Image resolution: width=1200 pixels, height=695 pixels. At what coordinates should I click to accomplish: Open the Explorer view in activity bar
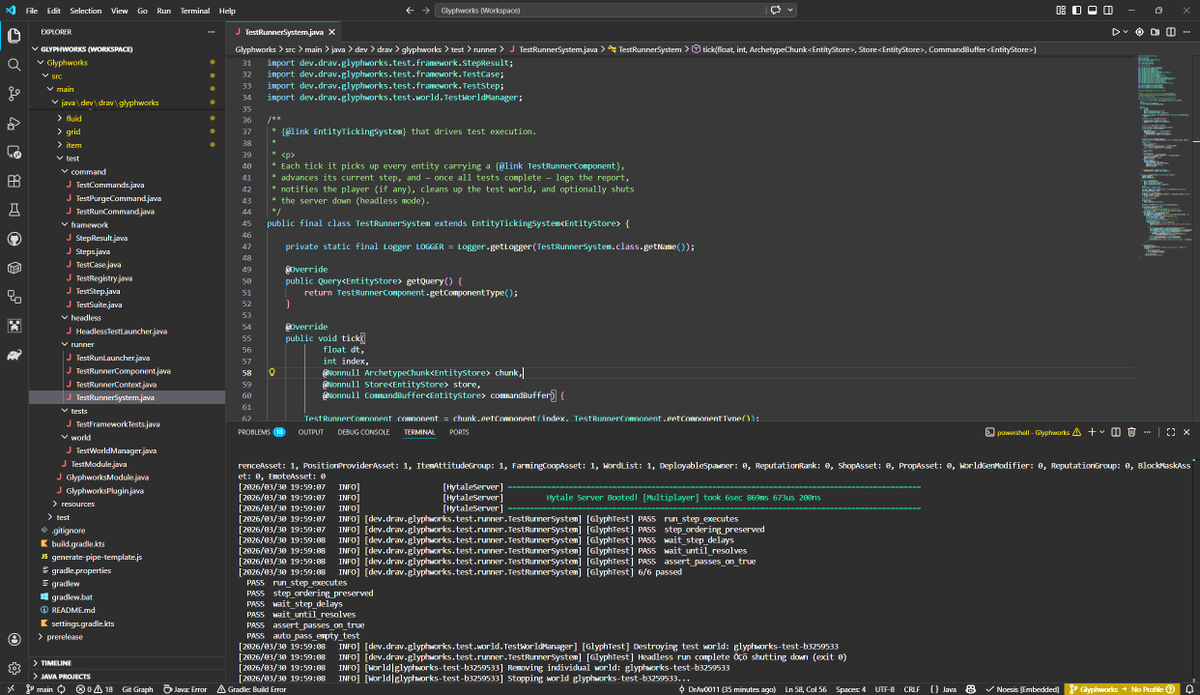coord(14,36)
